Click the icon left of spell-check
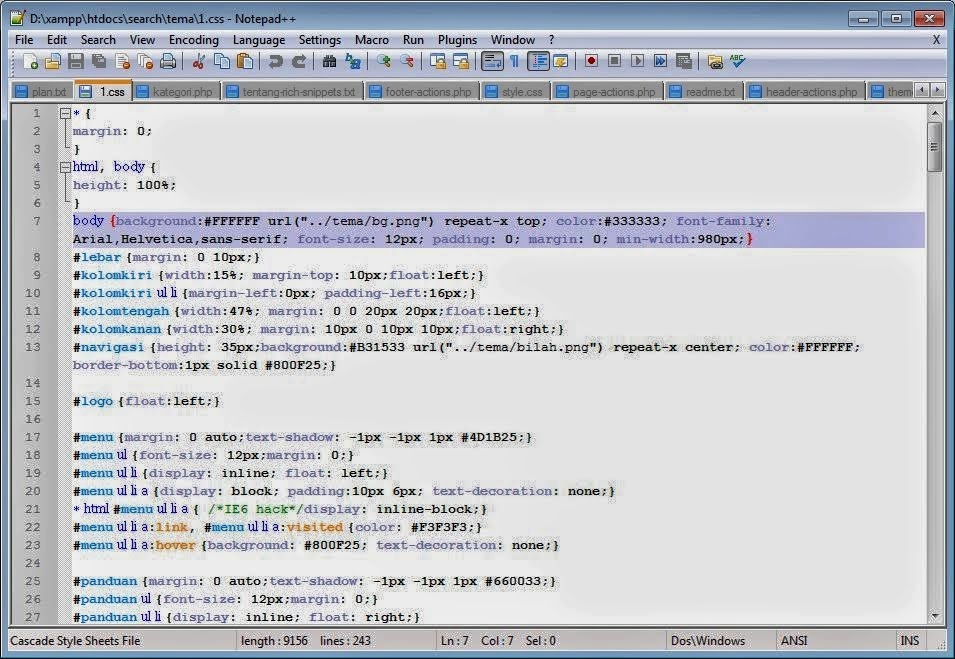 714,61
